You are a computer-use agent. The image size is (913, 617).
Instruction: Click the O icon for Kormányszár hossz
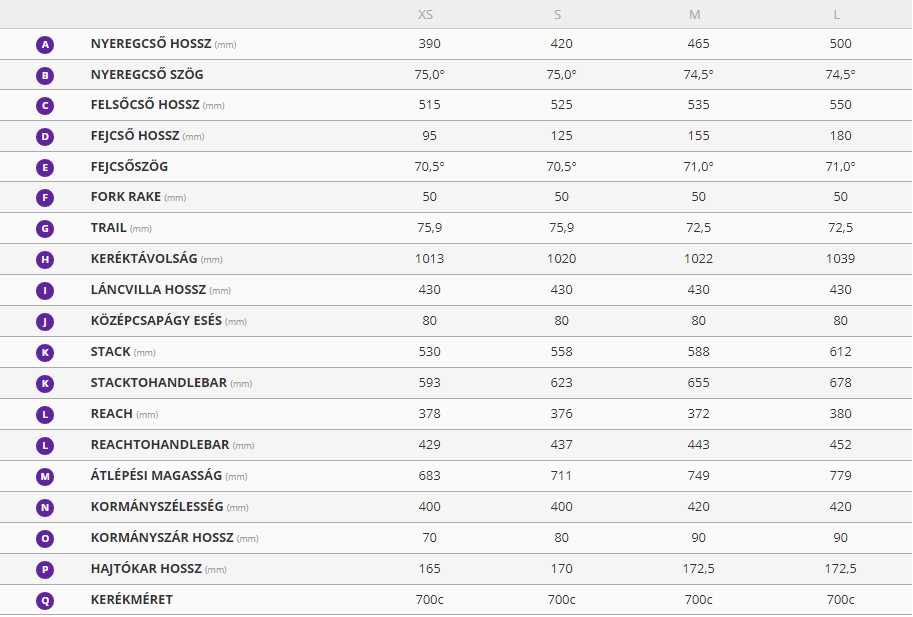pos(45,538)
